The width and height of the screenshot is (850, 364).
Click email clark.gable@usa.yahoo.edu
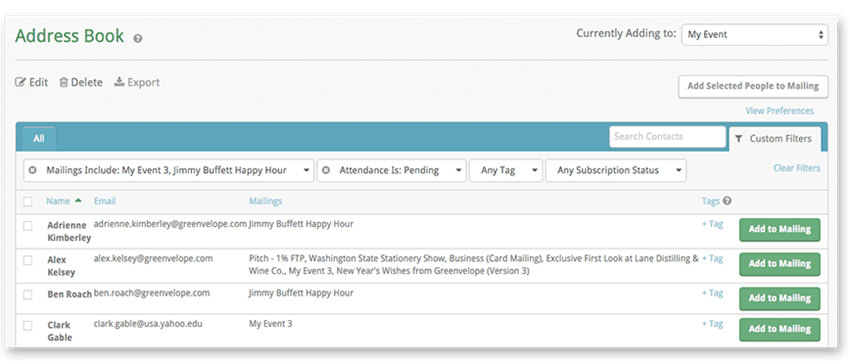149,324
